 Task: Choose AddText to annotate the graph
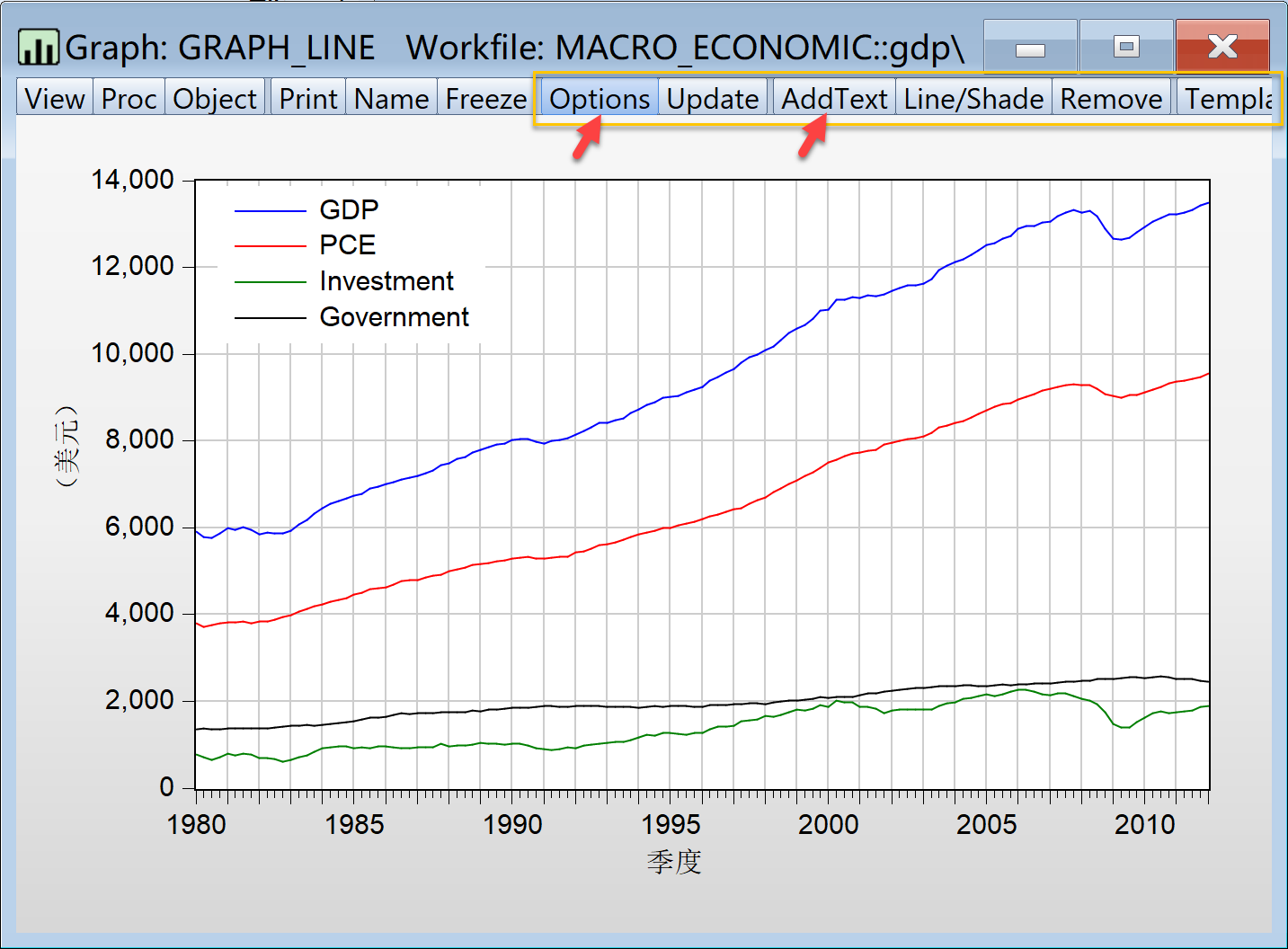point(834,98)
